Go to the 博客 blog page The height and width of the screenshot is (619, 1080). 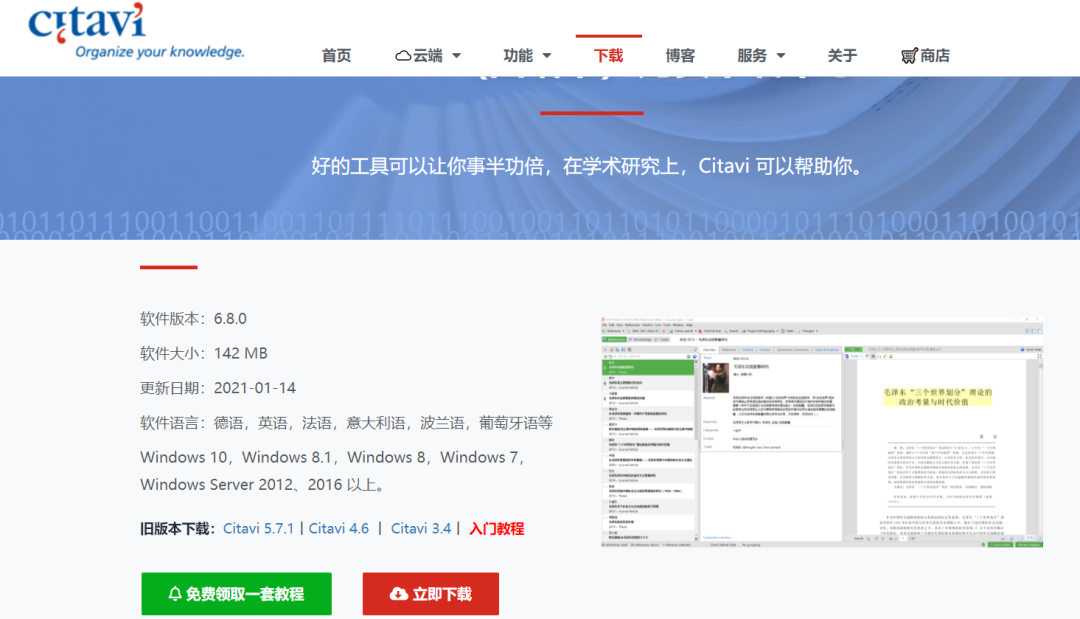pyautogui.click(x=680, y=56)
